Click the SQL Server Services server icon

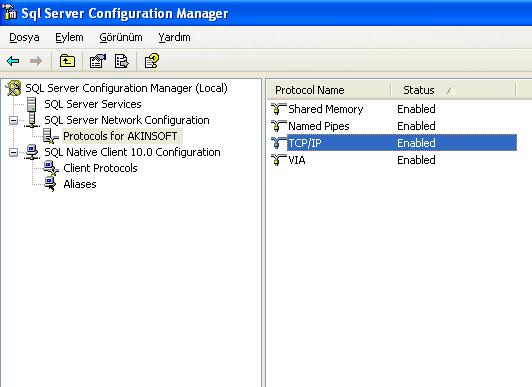click(x=32, y=104)
